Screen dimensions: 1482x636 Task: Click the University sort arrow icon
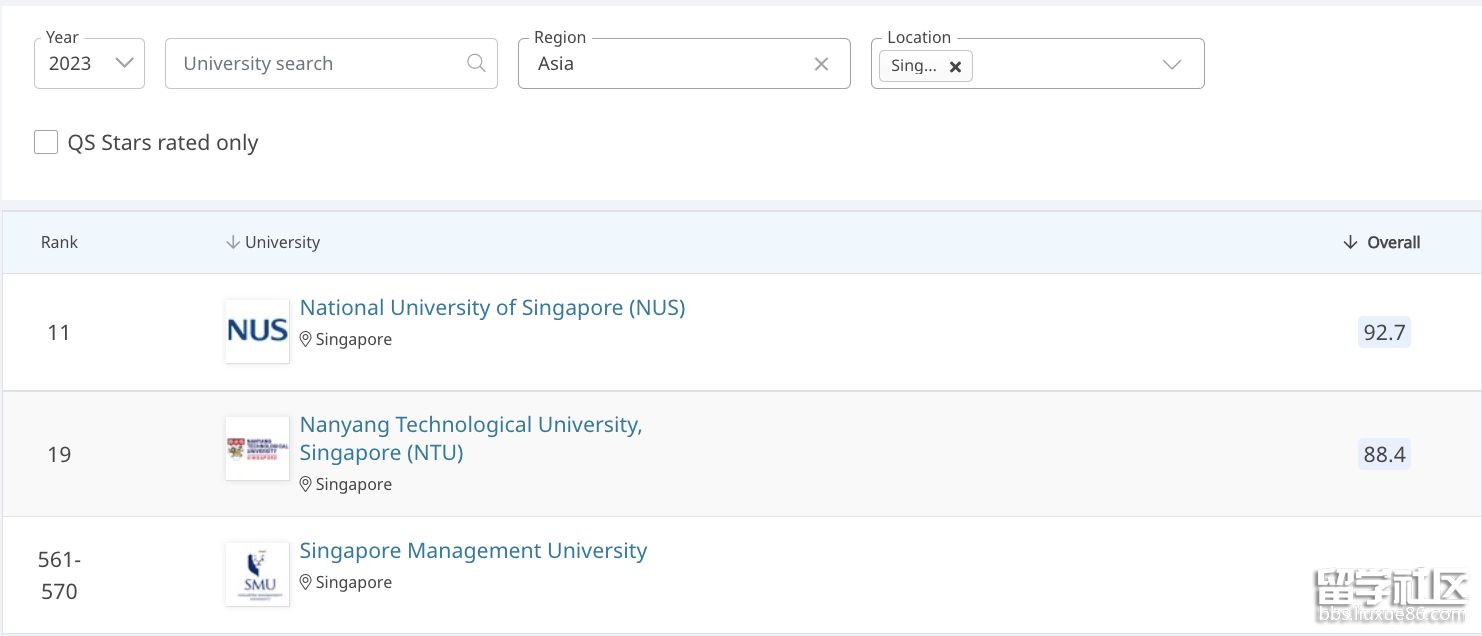pos(233,242)
